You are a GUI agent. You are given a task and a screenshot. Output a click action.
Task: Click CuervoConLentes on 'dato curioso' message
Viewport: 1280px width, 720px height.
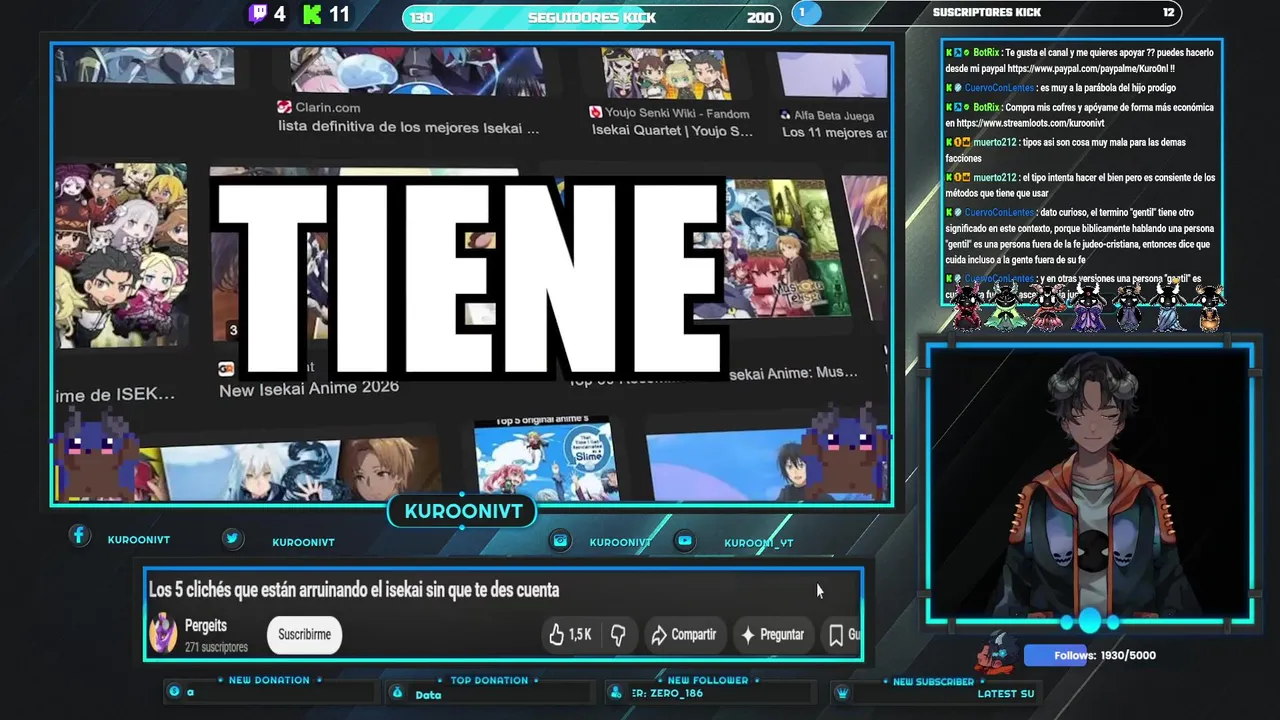(1000, 212)
